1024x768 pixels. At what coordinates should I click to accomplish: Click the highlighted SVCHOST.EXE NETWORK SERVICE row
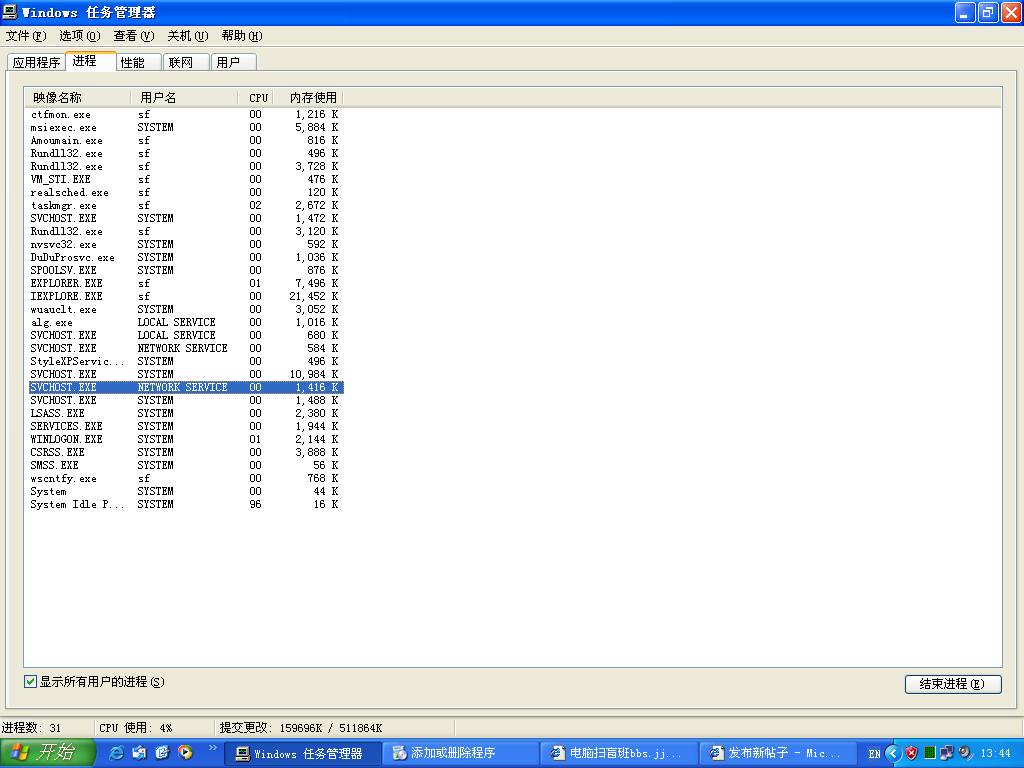point(185,387)
